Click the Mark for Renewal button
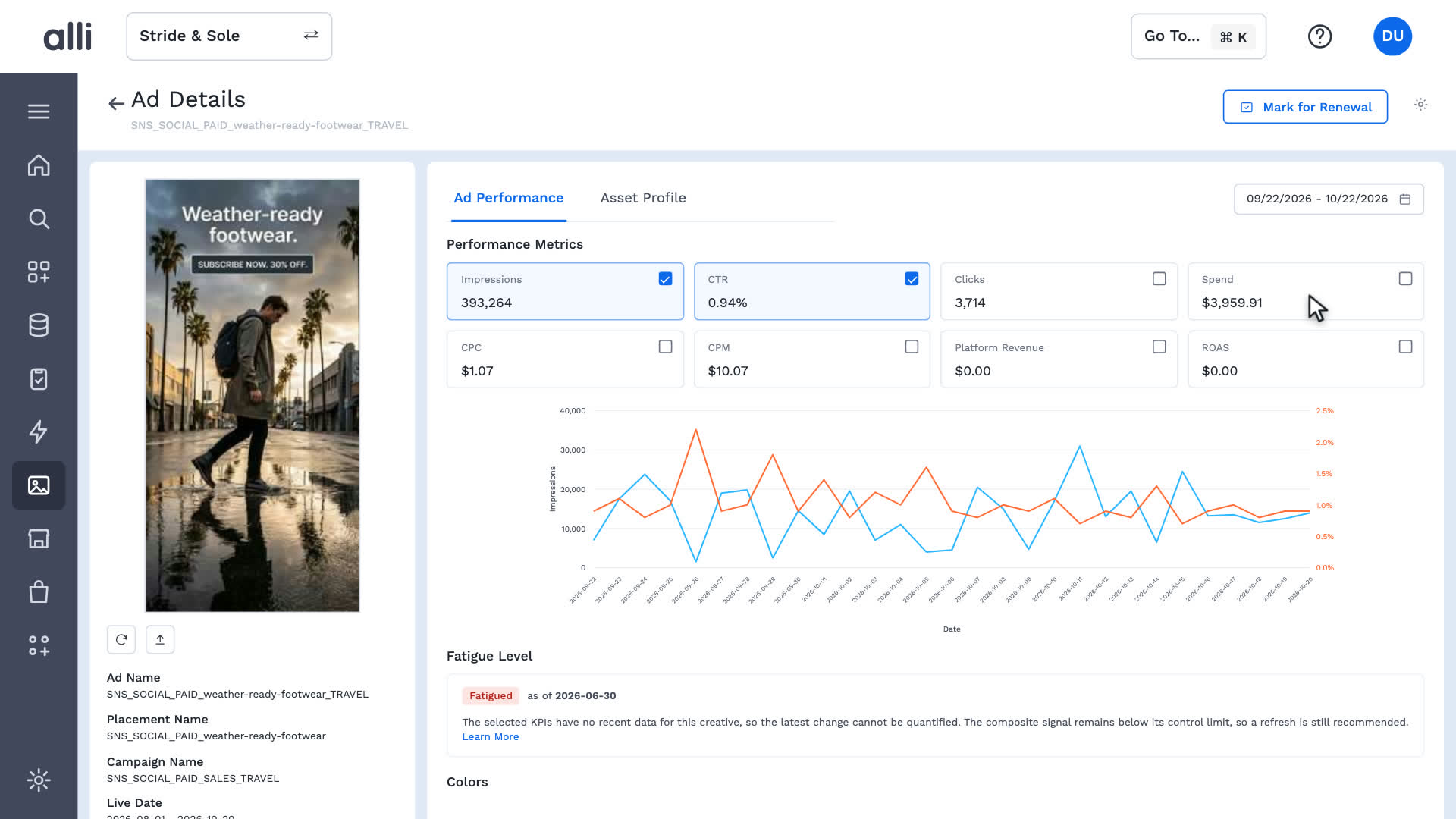 click(x=1305, y=107)
